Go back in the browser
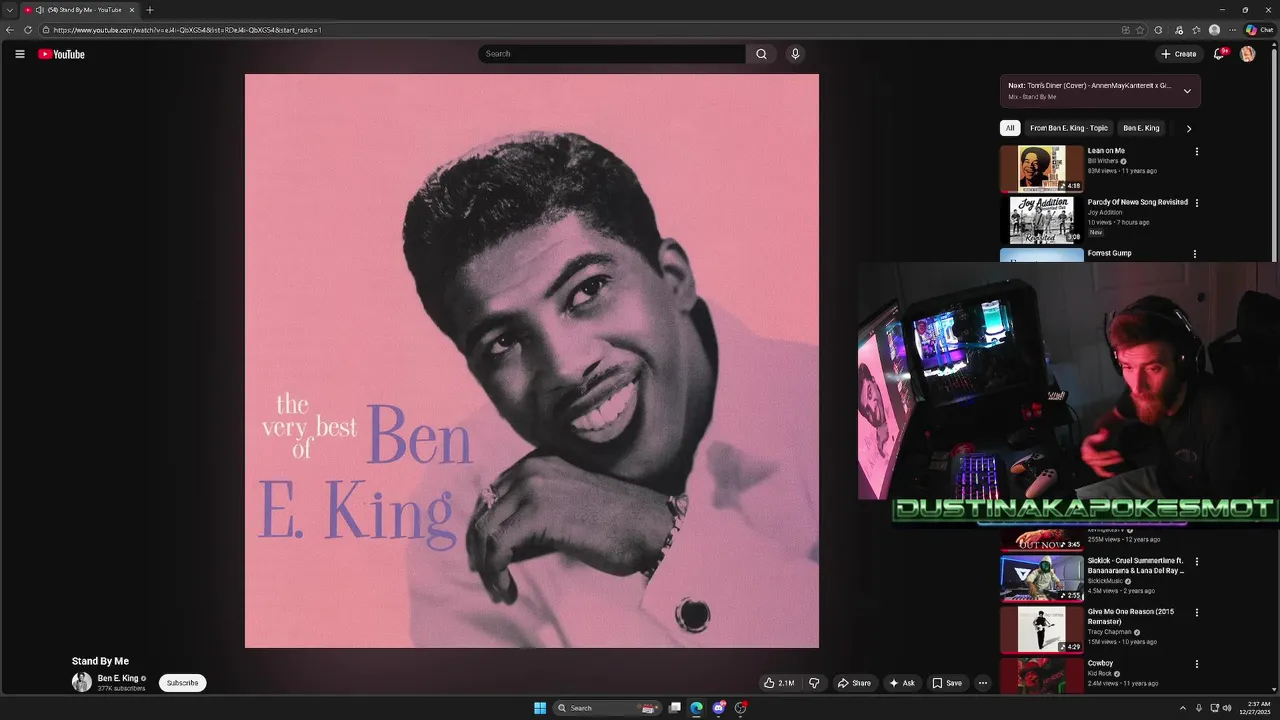 tap(10, 30)
